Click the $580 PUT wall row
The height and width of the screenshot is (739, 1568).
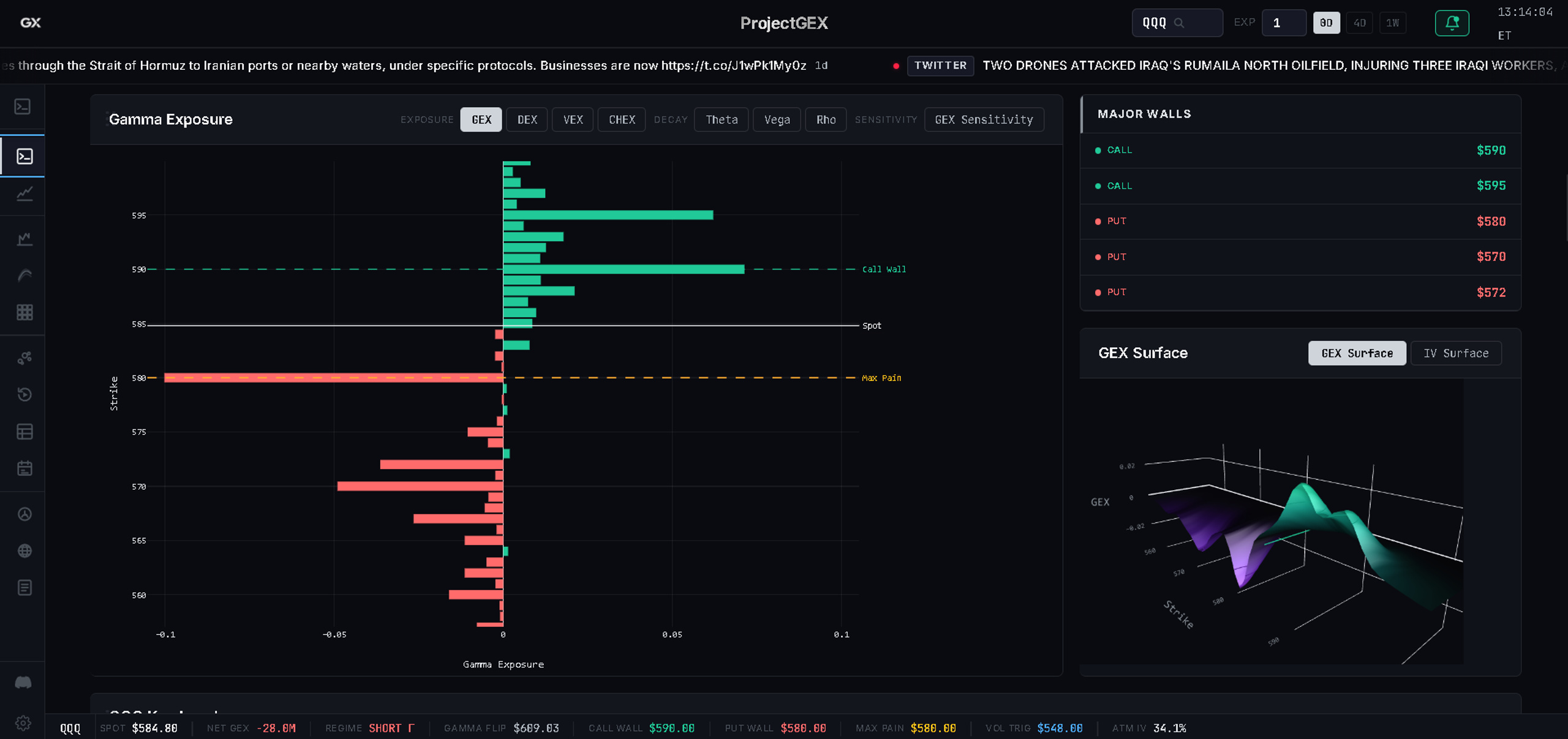click(x=1301, y=222)
